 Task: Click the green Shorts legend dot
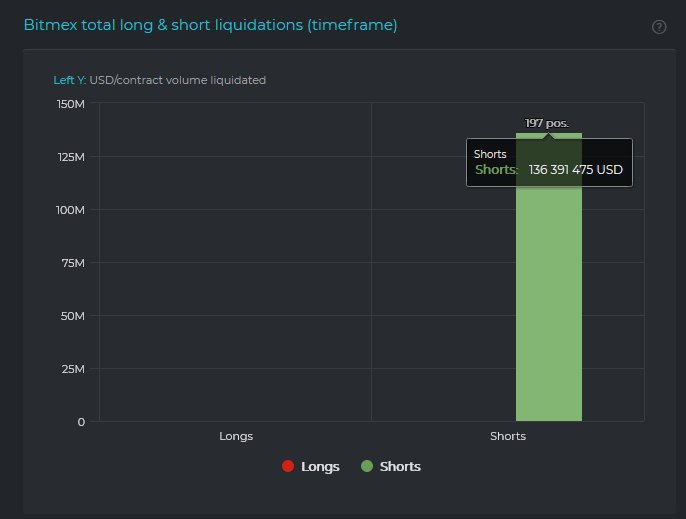[367, 466]
